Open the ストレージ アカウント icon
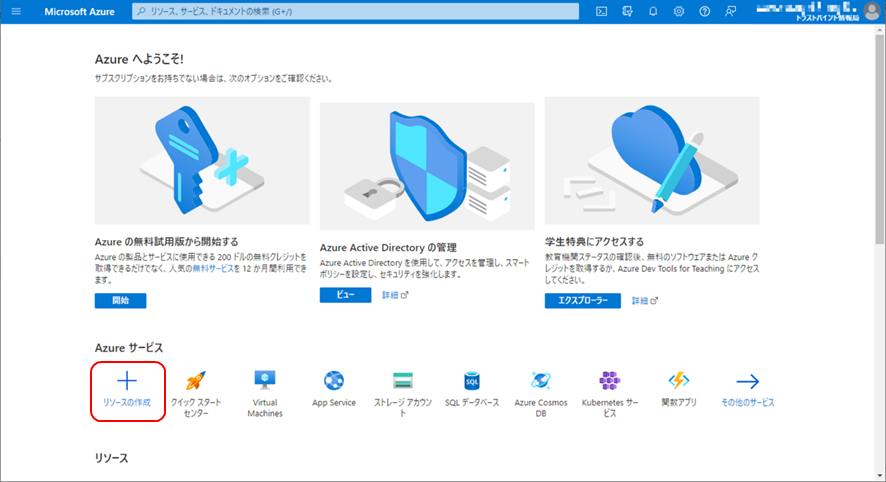The image size is (886, 482). click(x=403, y=381)
